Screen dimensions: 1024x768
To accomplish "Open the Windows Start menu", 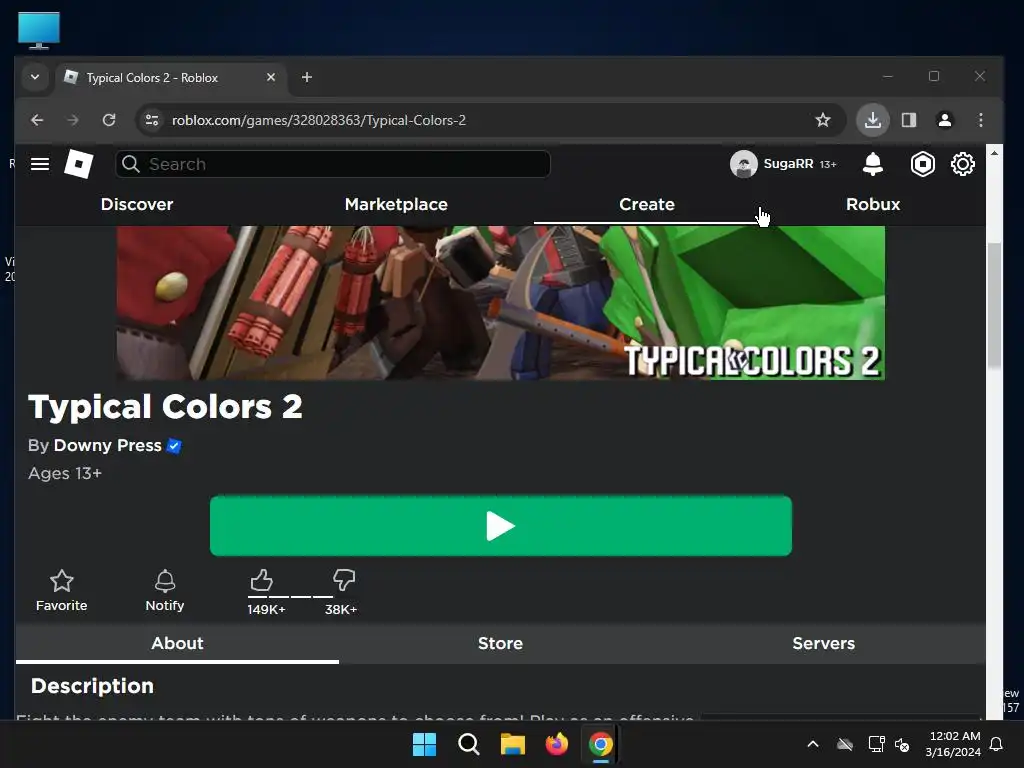I will (424, 744).
